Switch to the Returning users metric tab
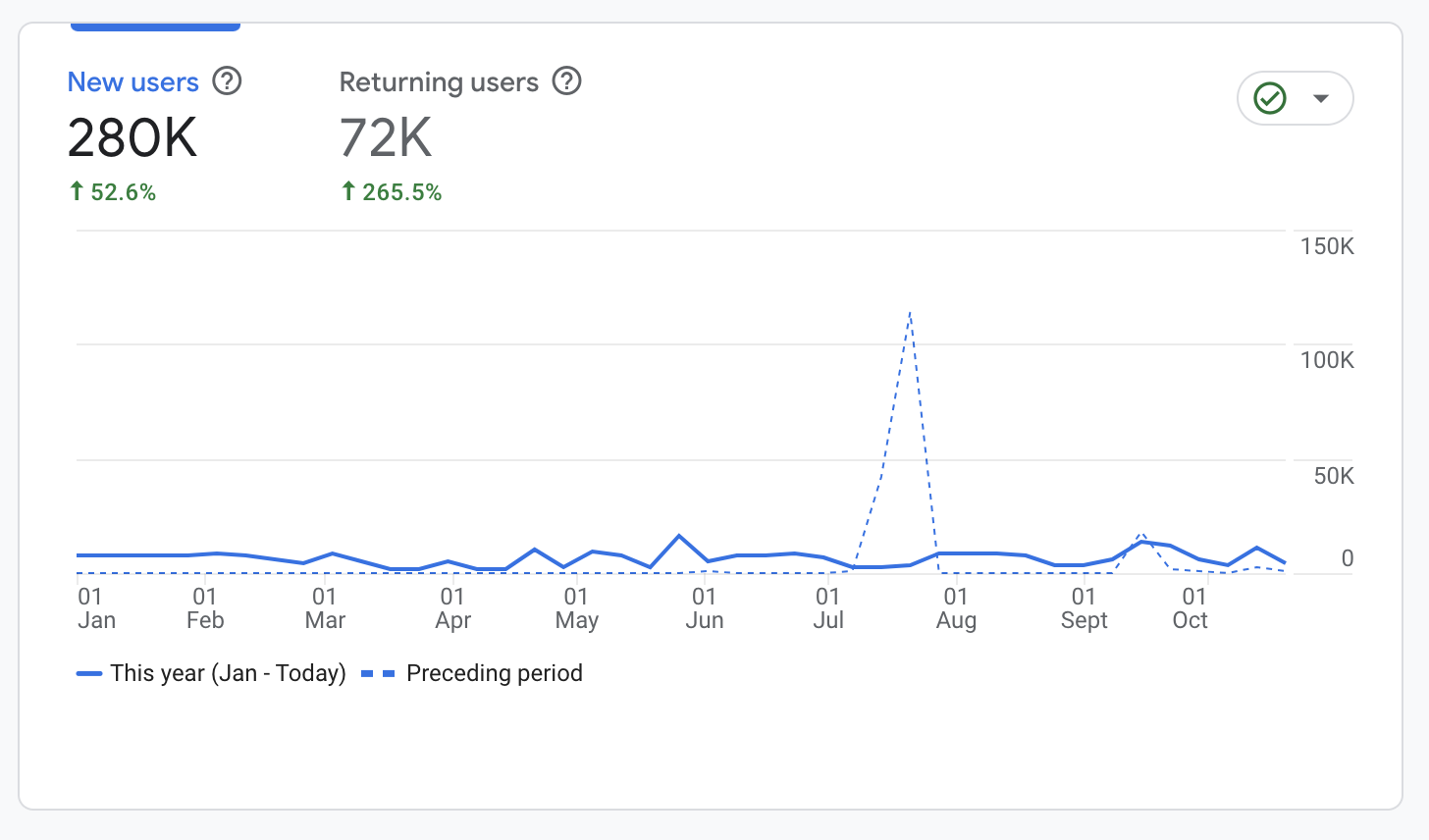 tap(439, 82)
